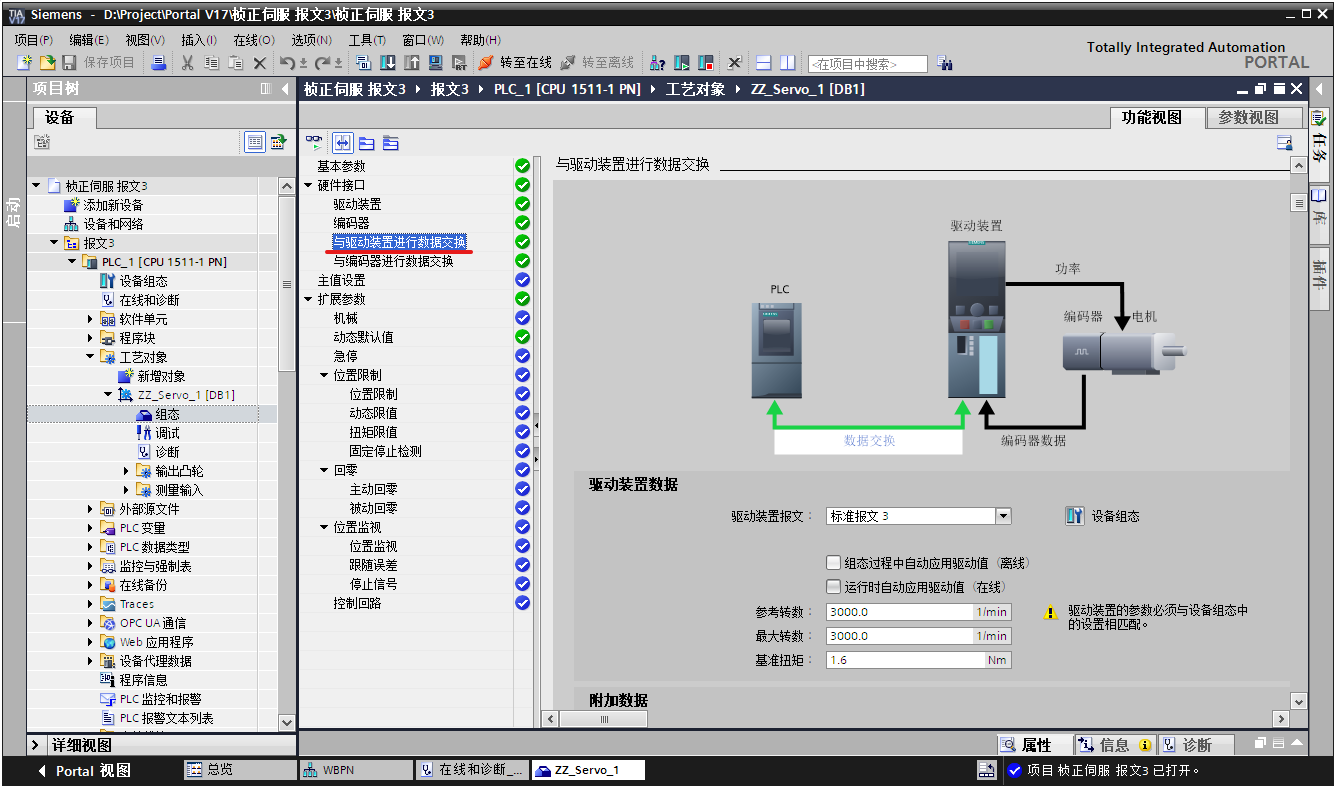Open the WBPN editor taskbar tab
The image size is (1336, 788).
(x=357, y=770)
